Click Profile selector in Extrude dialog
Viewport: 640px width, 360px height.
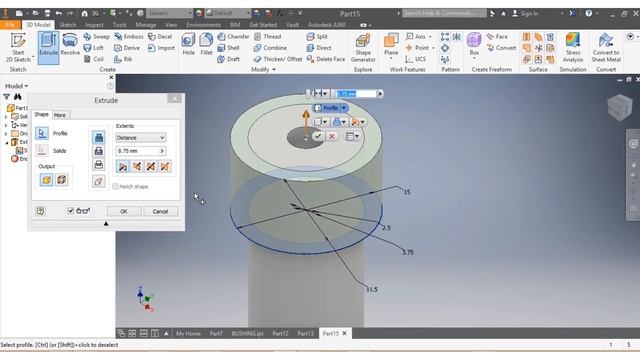(x=42, y=133)
